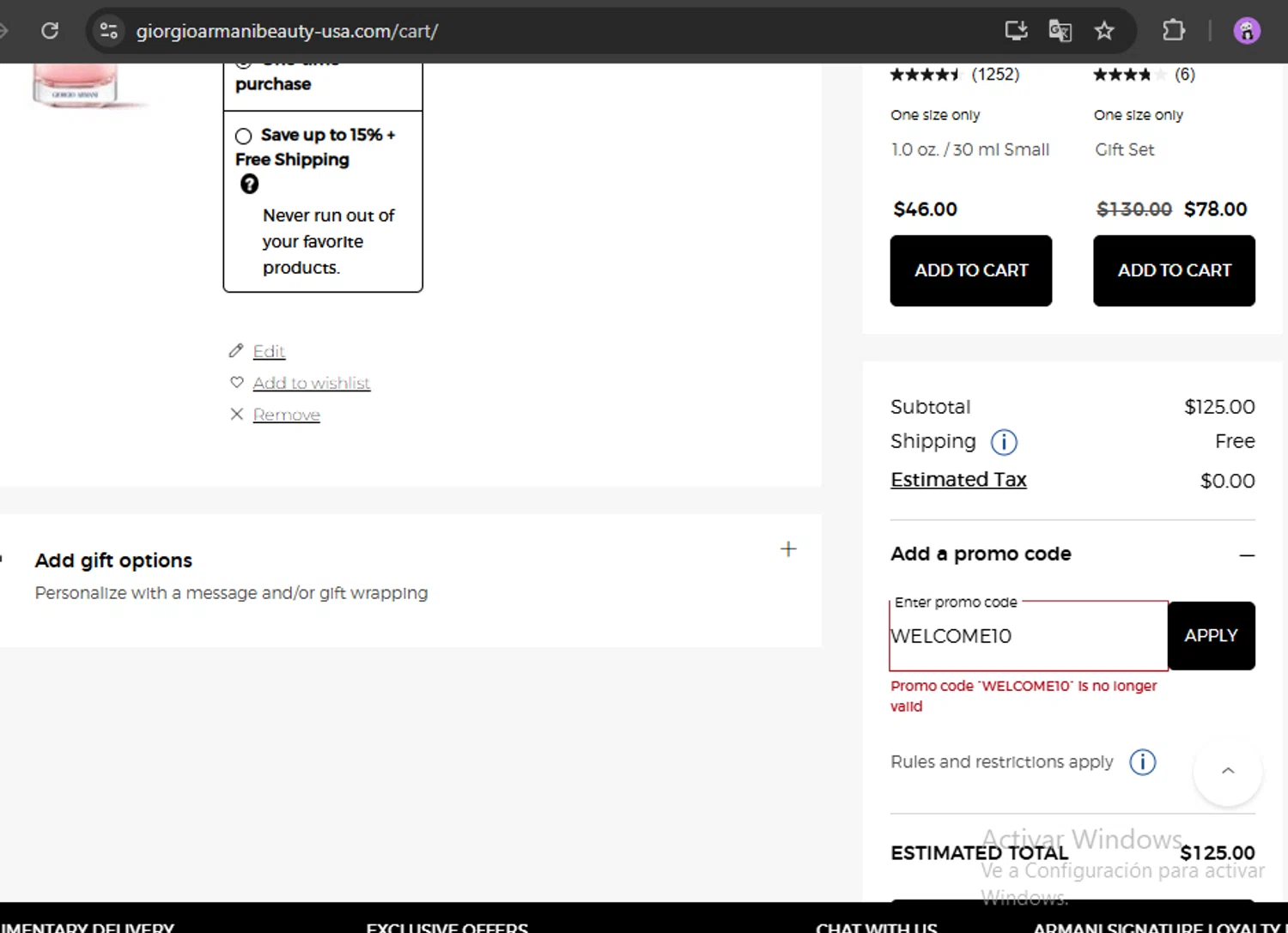Click the heart icon beside Add to wishlist
The width and height of the screenshot is (1288, 933).
point(237,382)
